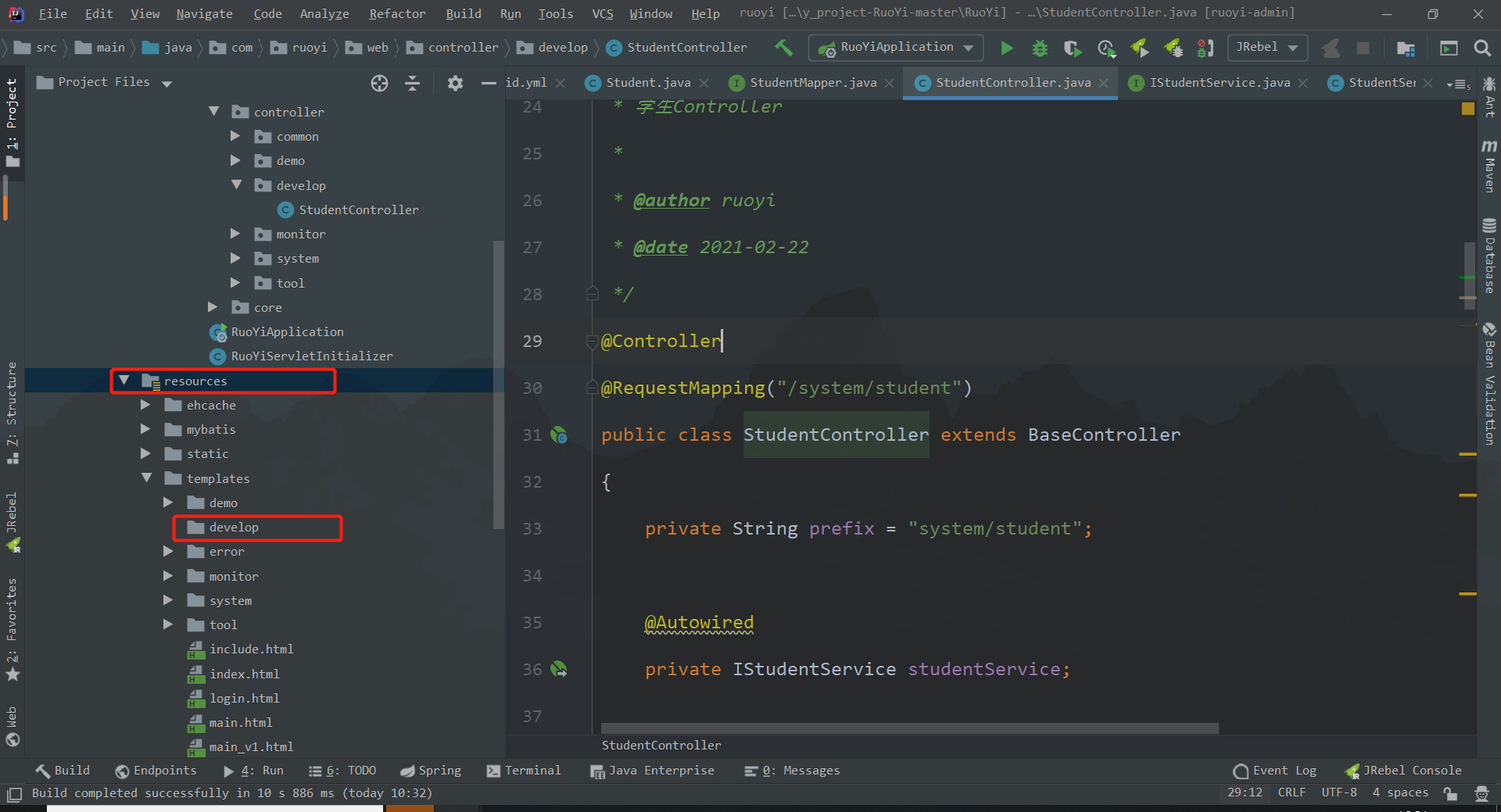Open the Favorites side tool window
This screenshot has width=1501, height=812.
click(12, 629)
